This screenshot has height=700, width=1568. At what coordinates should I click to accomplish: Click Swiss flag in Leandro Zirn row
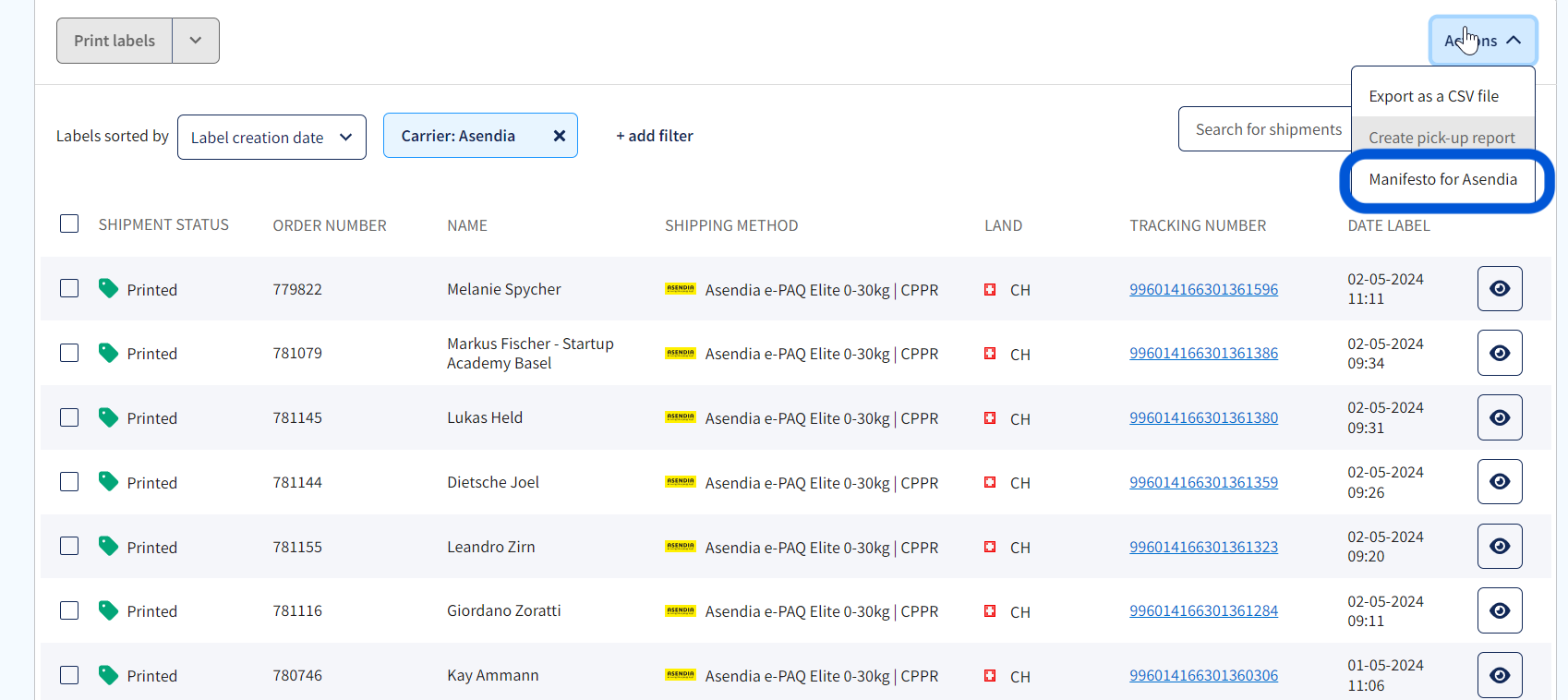(x=990, y=547)
